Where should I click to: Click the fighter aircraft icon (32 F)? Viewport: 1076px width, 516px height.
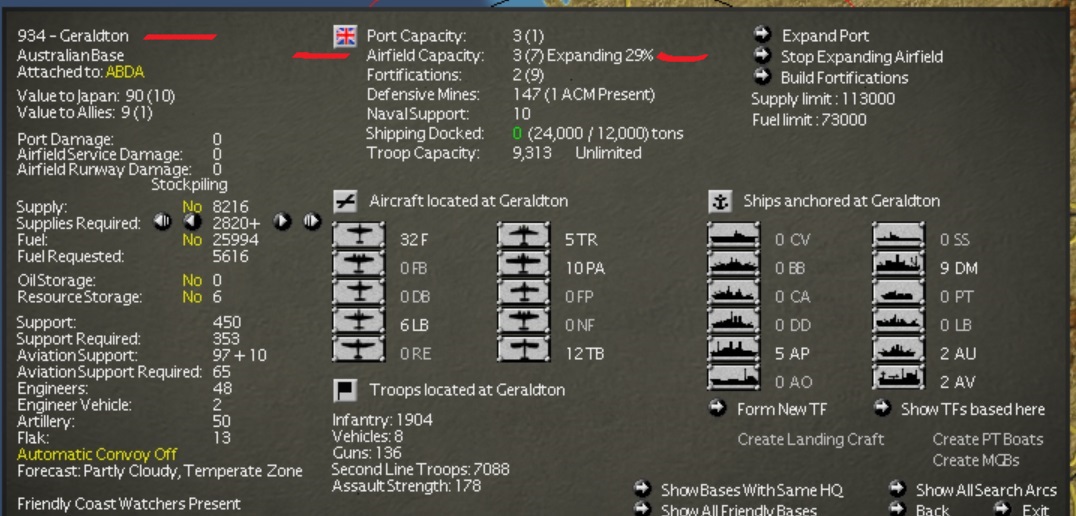click(x=359, y=235)
